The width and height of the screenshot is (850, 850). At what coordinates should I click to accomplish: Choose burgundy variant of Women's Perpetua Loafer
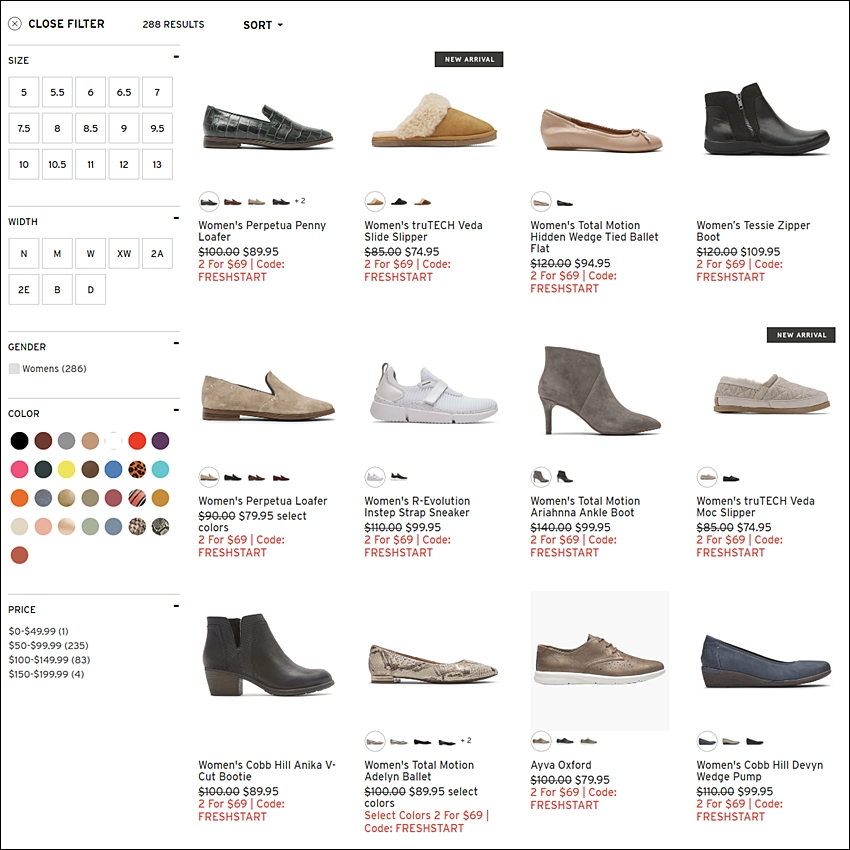pos(281,478)
